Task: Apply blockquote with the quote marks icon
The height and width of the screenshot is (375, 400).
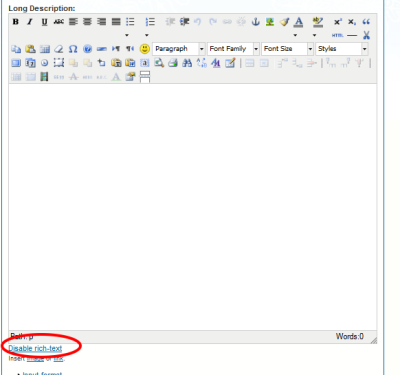Action: coord(366,22)
